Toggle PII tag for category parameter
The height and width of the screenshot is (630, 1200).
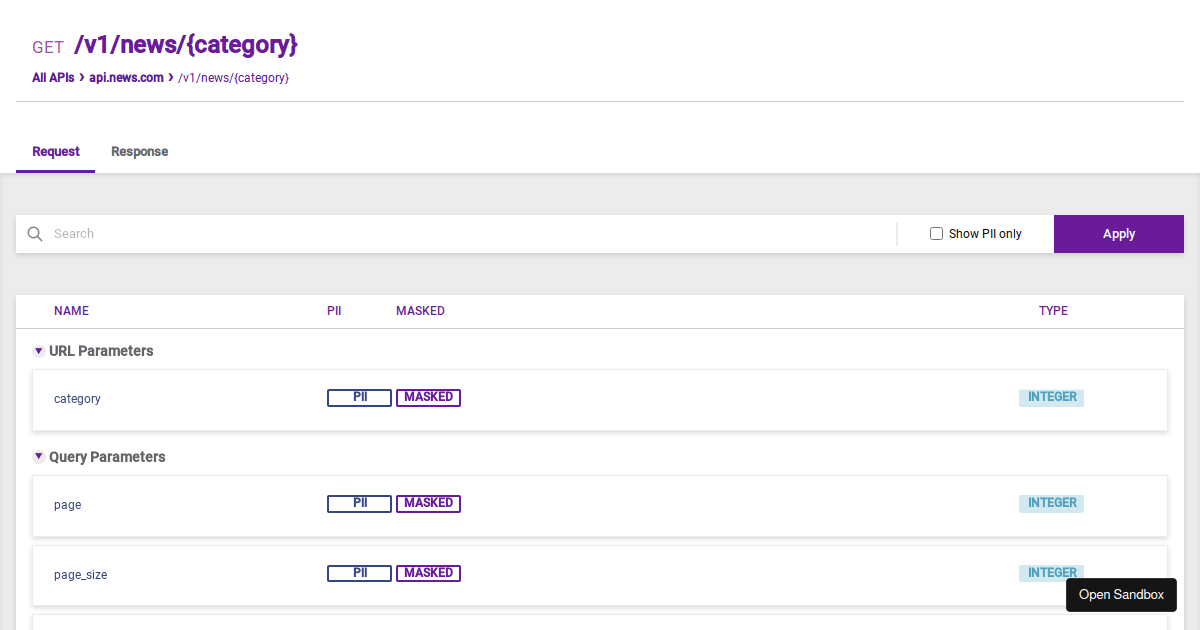pyautogui.click(x=359, y=397)
